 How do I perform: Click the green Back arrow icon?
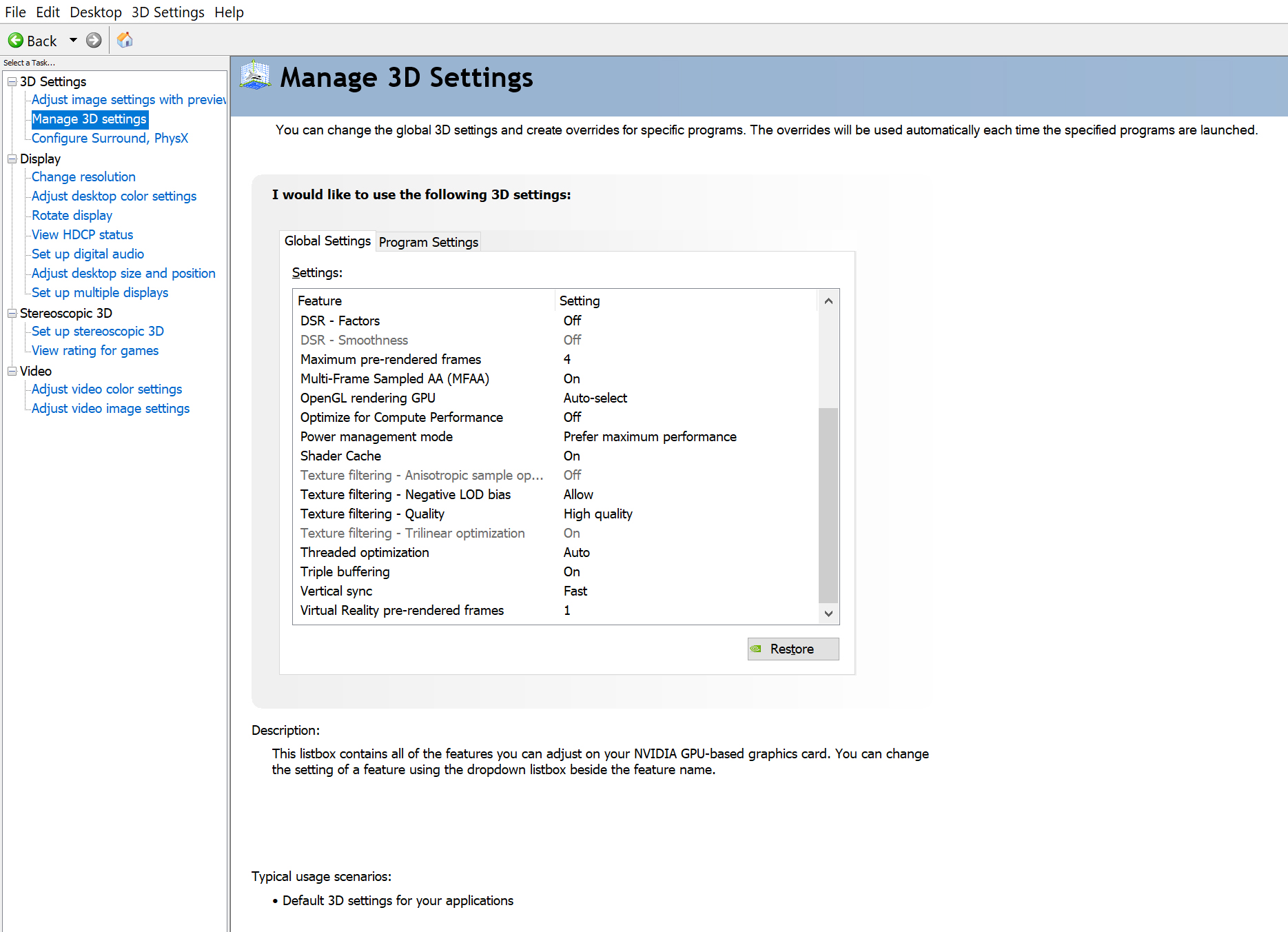(x=16, y=41)
